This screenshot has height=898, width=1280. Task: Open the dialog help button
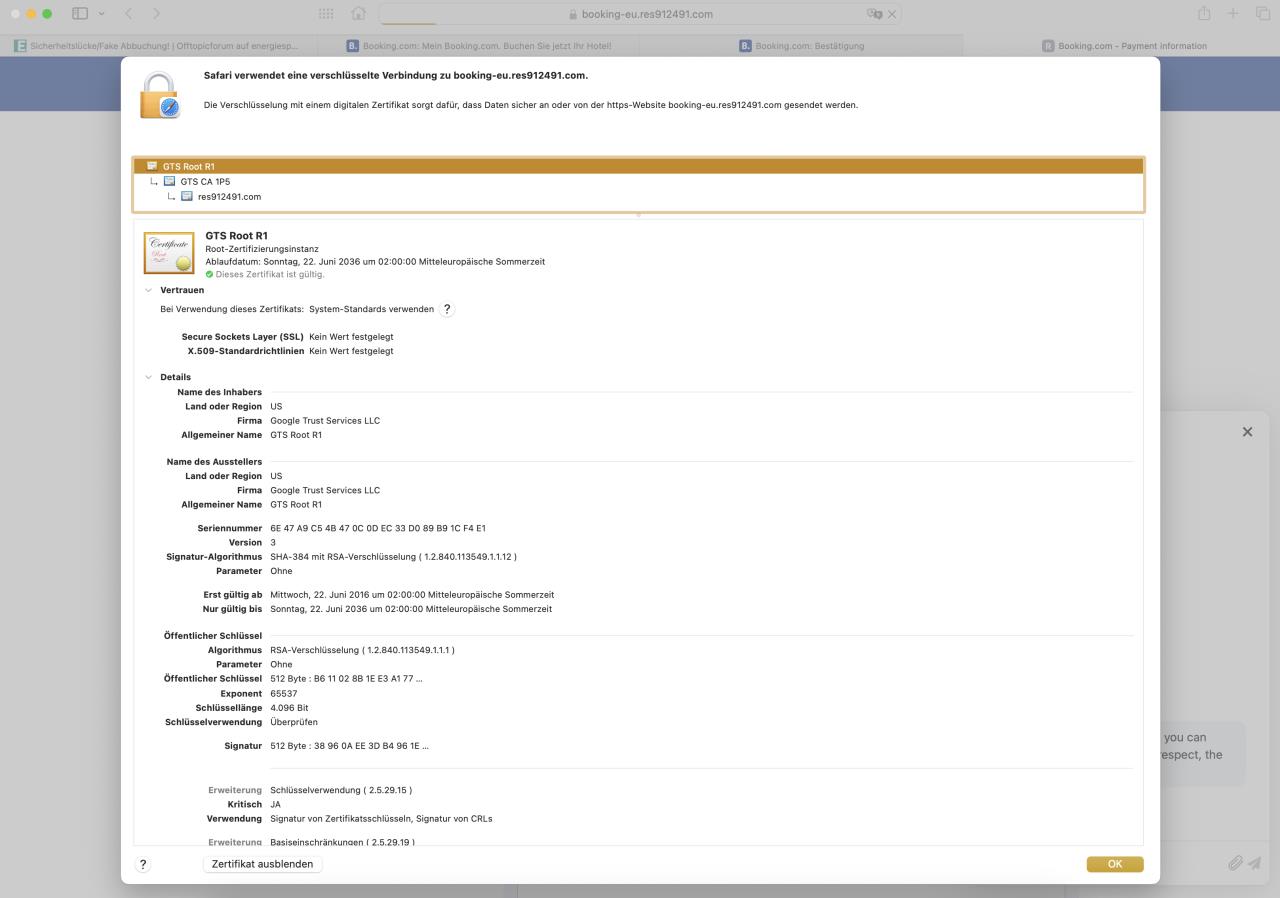(143, 864)
